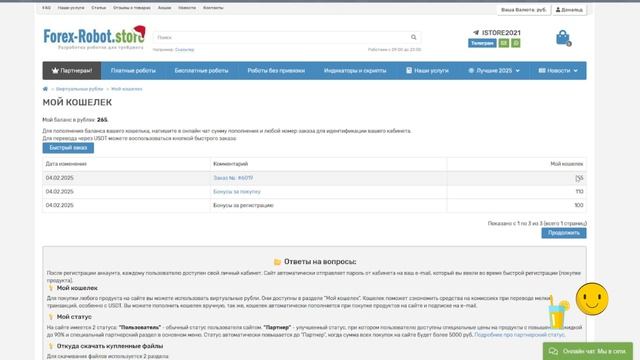Image resolution: width=640 pixels, height=360 pixels.
Task: Click the Telegram paper-plane ISTORE2021 contact
Action: [496, 33]
